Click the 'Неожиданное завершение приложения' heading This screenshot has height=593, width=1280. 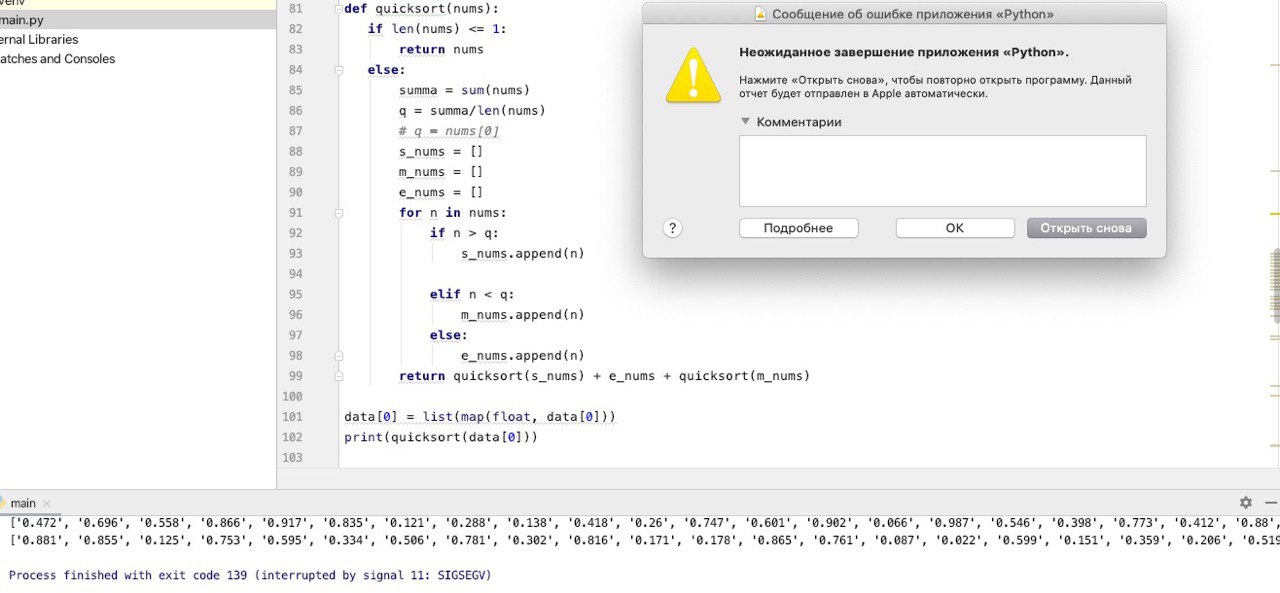point(903,52)
